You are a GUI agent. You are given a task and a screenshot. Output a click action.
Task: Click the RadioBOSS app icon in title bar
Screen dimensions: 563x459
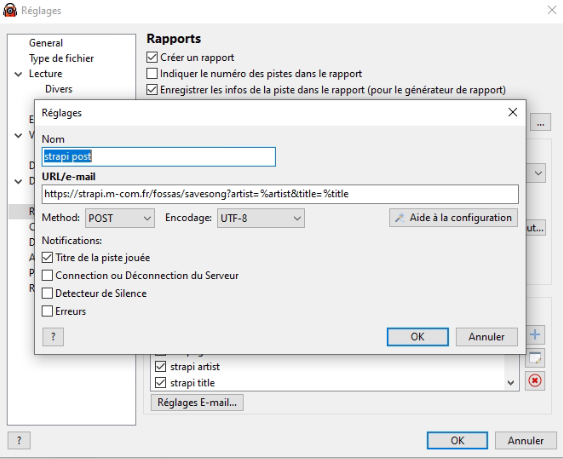tap(10, 10)
